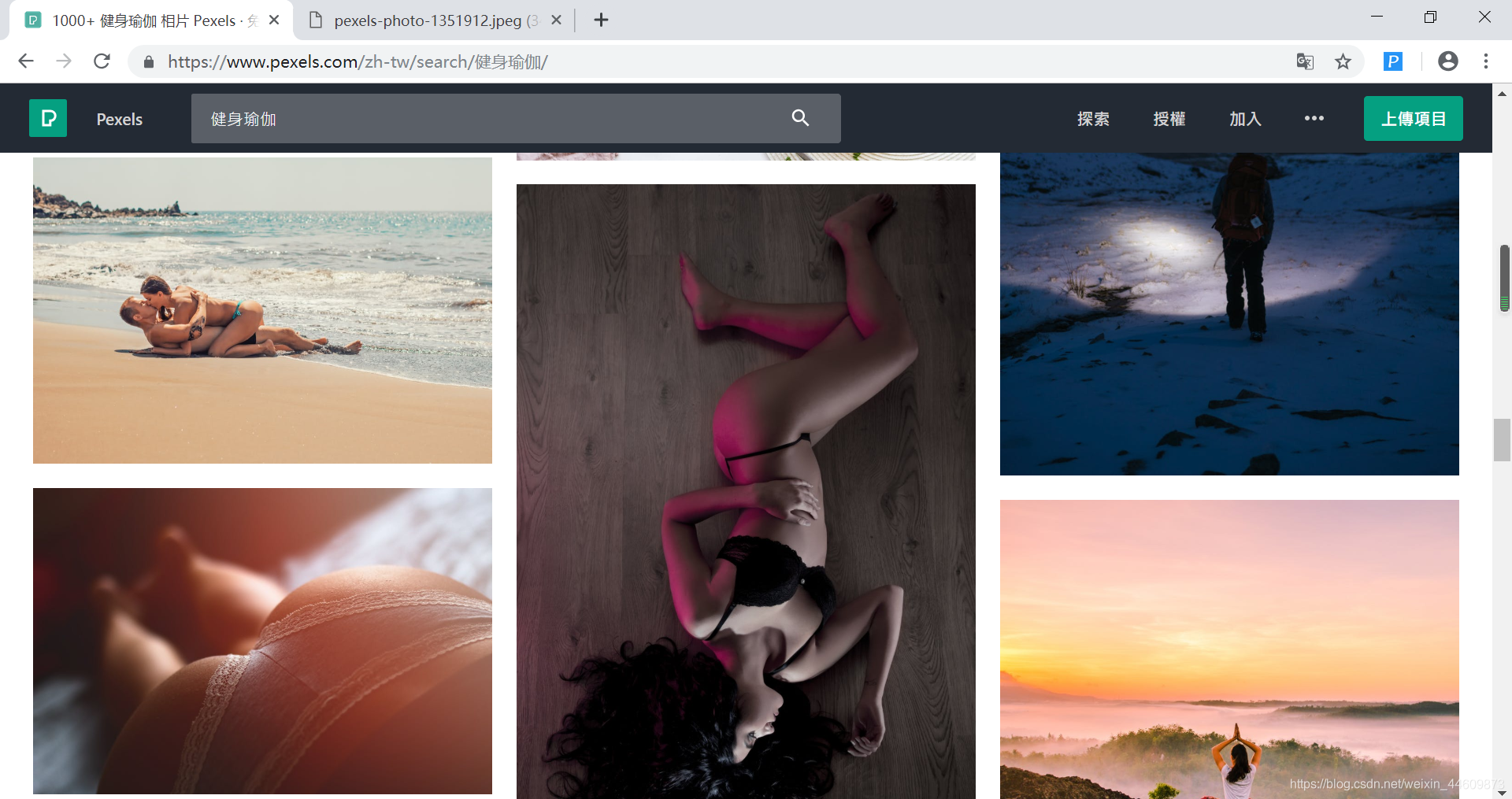This screenshot has width=1512, height=799.
Task: Close the pexels-photo-1351912.jpeg tab
Action: click(x=556, y=20)
